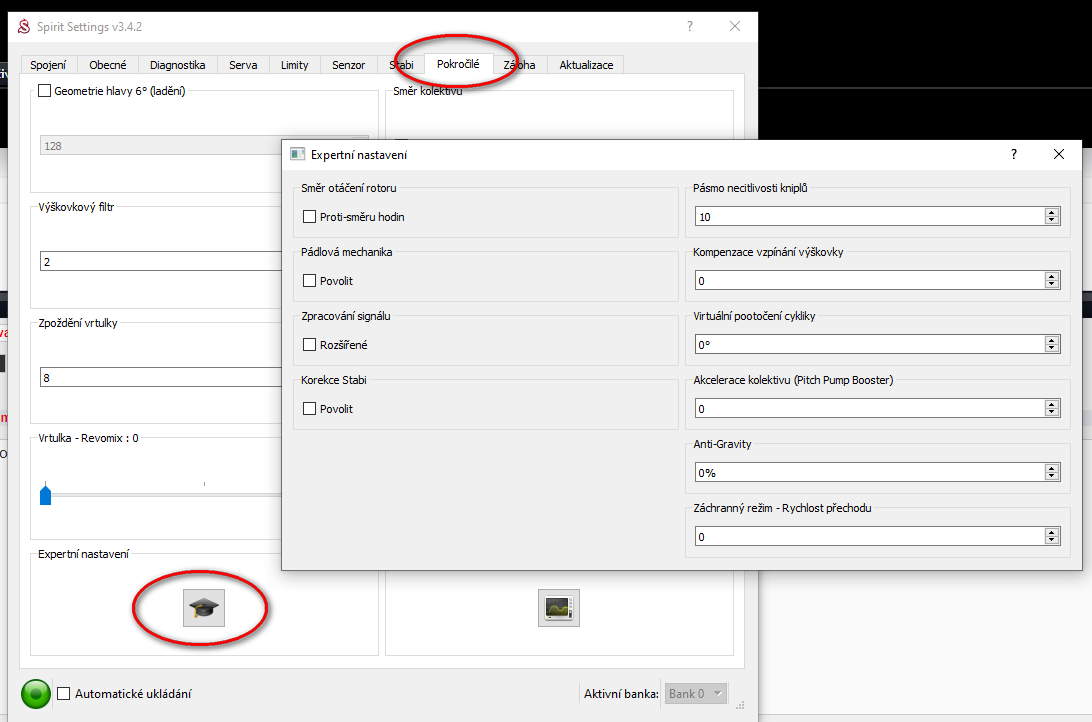Viewport: 1092px width, 722px height.
Task: Open the Serva tab
Action: pos(243,65)
